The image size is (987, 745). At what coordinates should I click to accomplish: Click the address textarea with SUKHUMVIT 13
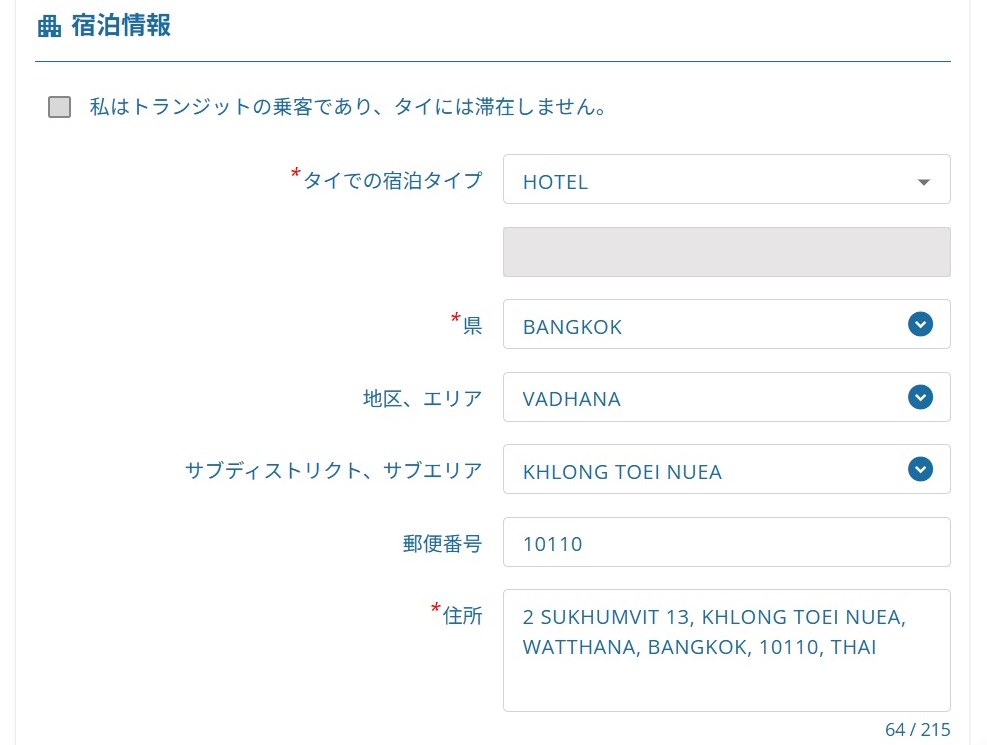726,650
